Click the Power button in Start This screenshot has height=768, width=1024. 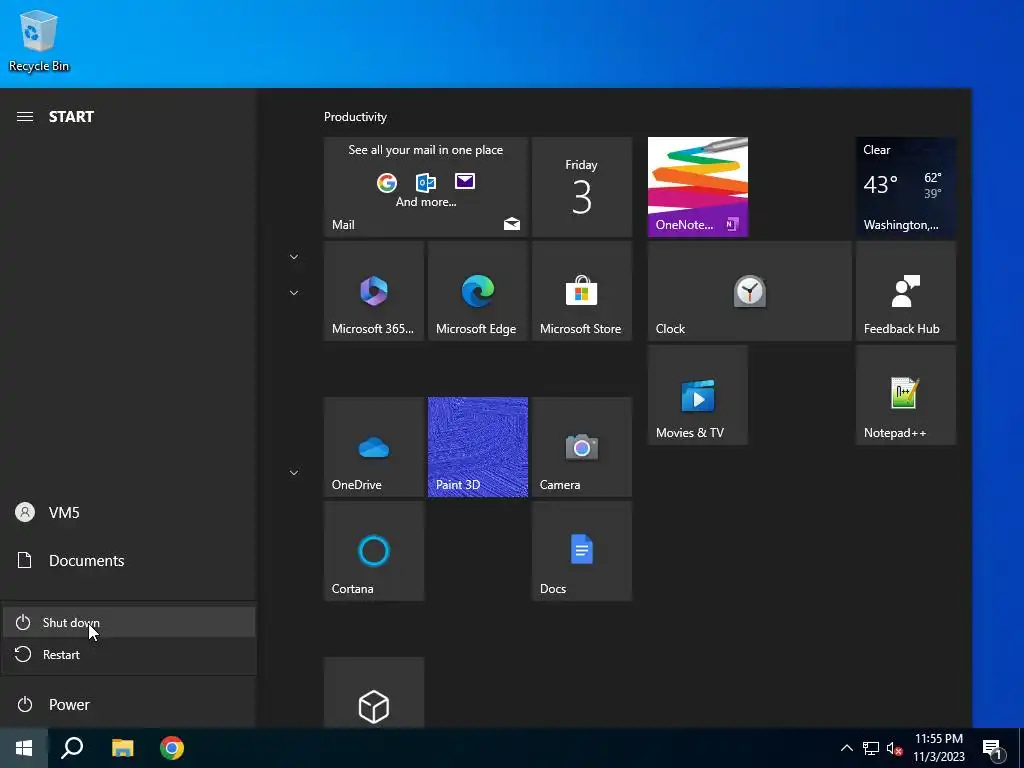click(129, 705)
